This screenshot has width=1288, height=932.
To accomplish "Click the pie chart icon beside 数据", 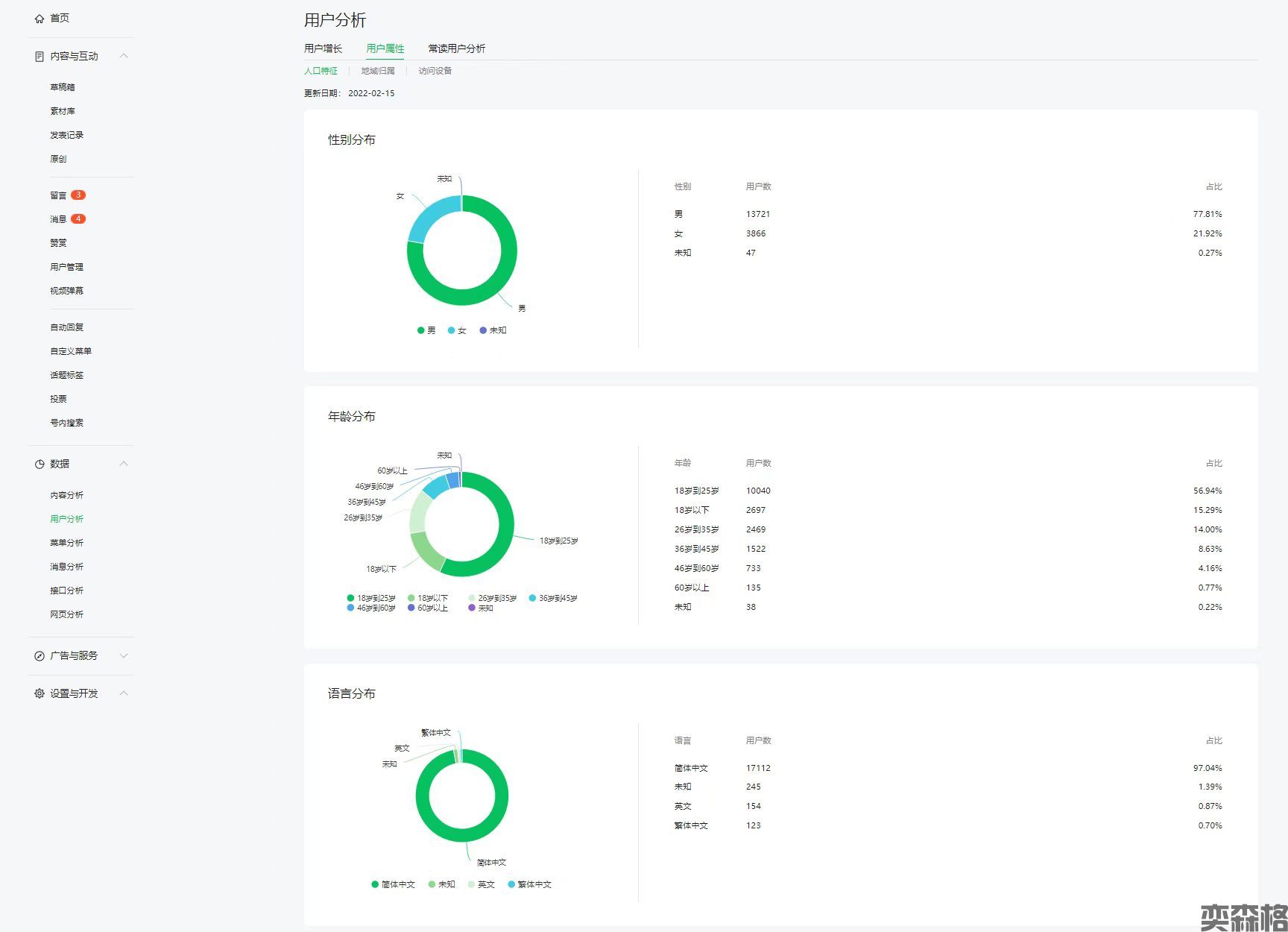I will pos(40,464).
